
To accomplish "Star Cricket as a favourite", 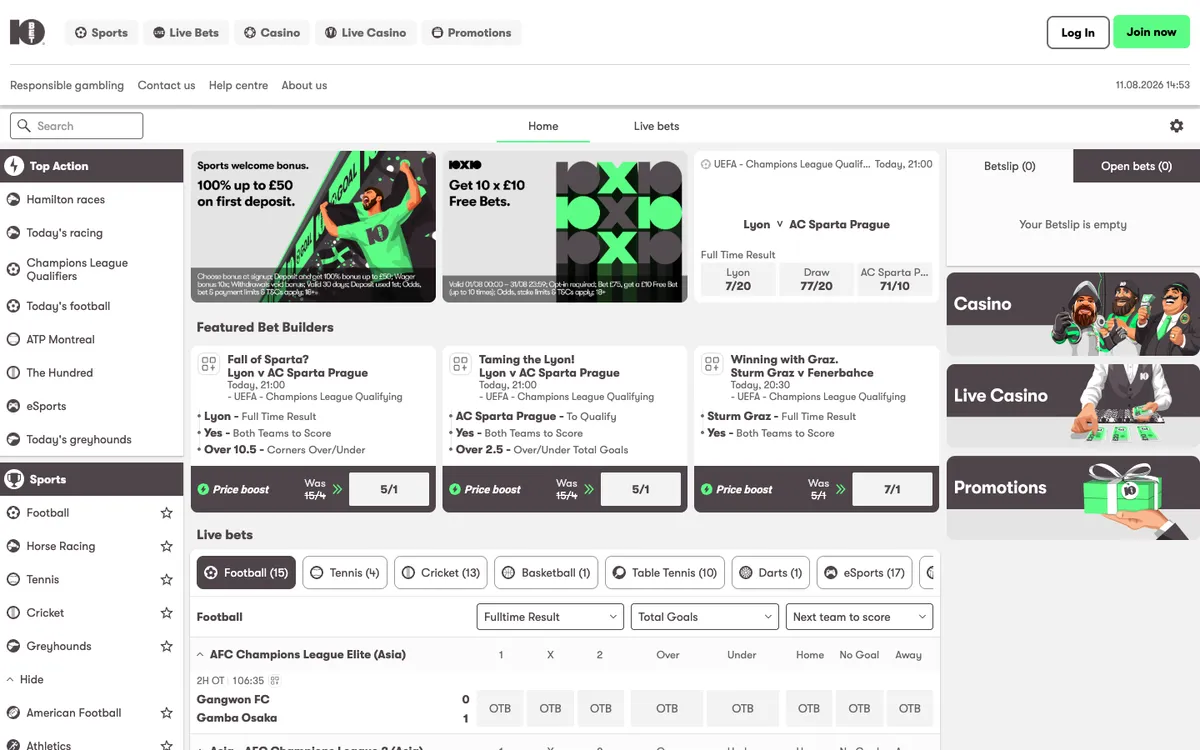I will click(x=167, y=613).
